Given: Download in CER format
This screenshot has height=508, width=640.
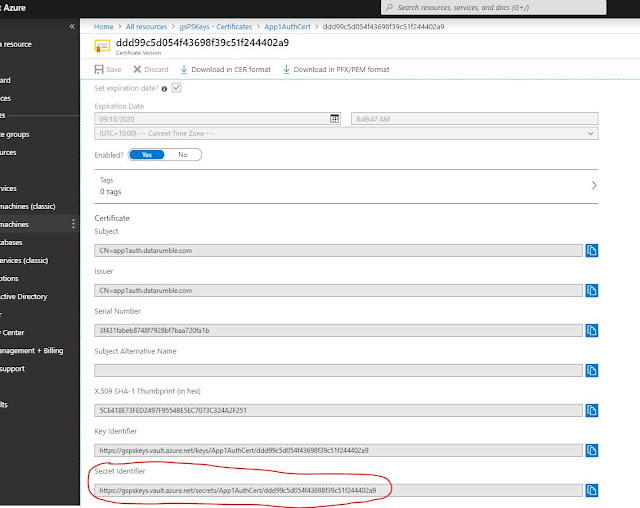Looking at the screenshot, I should pos(226,69).
